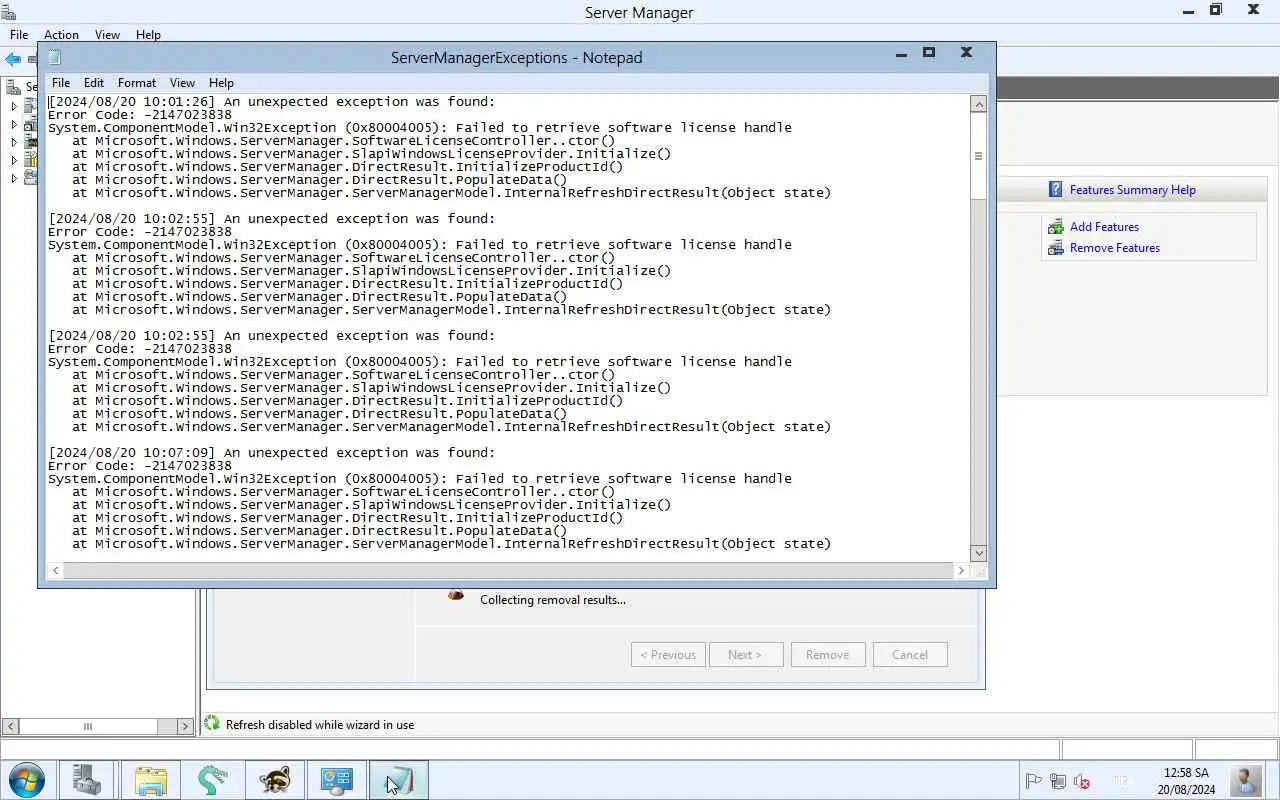Click the Previous button in wizard
This screenshot has width=1280, height=800.
click(x=668, y=655)
